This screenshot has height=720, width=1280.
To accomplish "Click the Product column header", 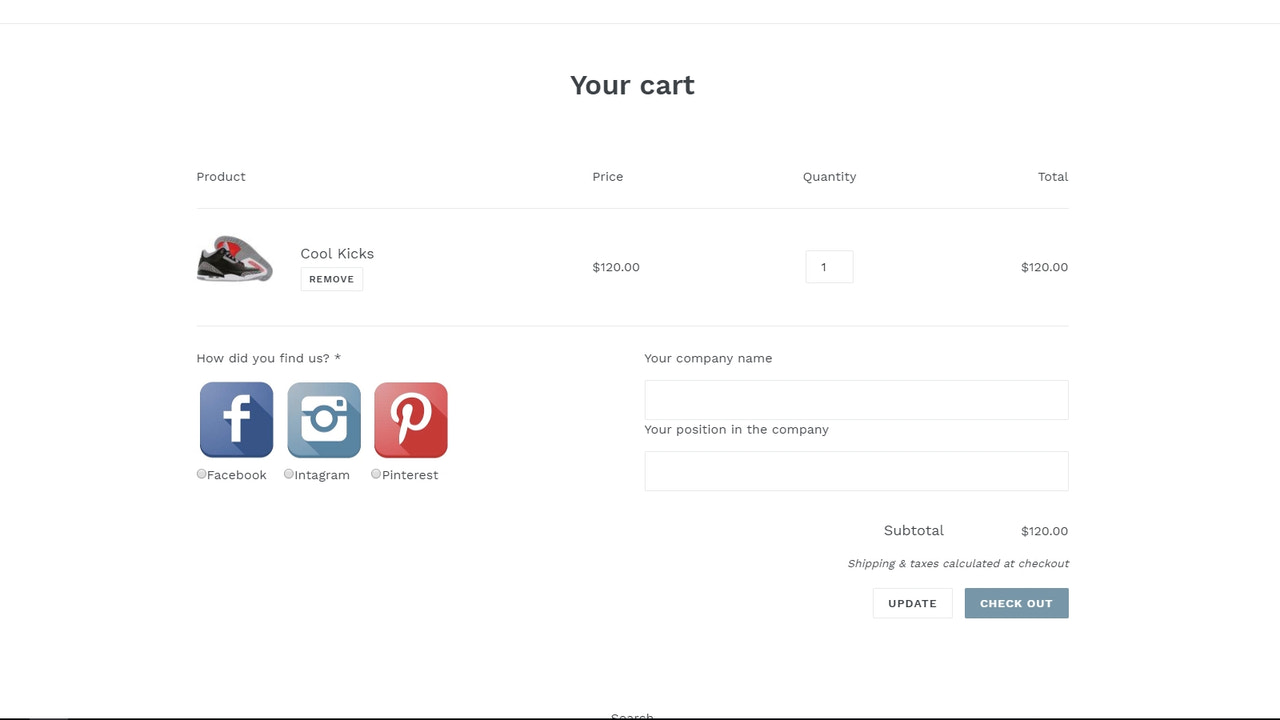I will (221, 176).
